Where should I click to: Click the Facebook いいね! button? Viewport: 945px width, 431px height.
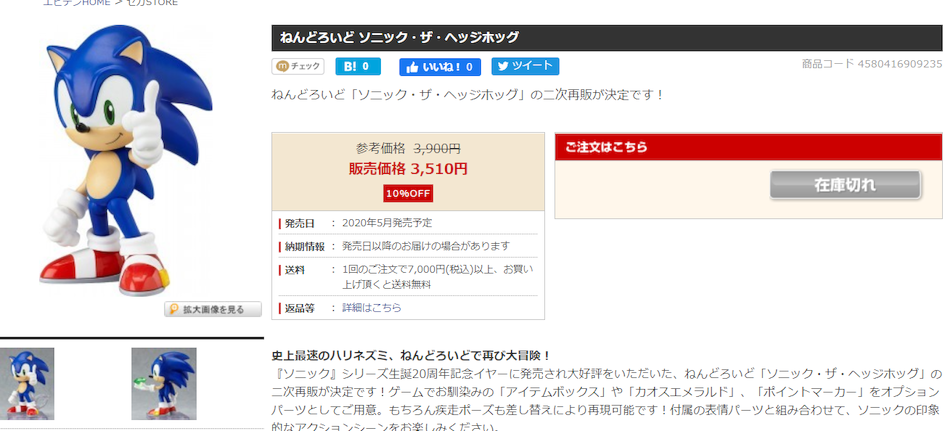[x=440, y=67]
